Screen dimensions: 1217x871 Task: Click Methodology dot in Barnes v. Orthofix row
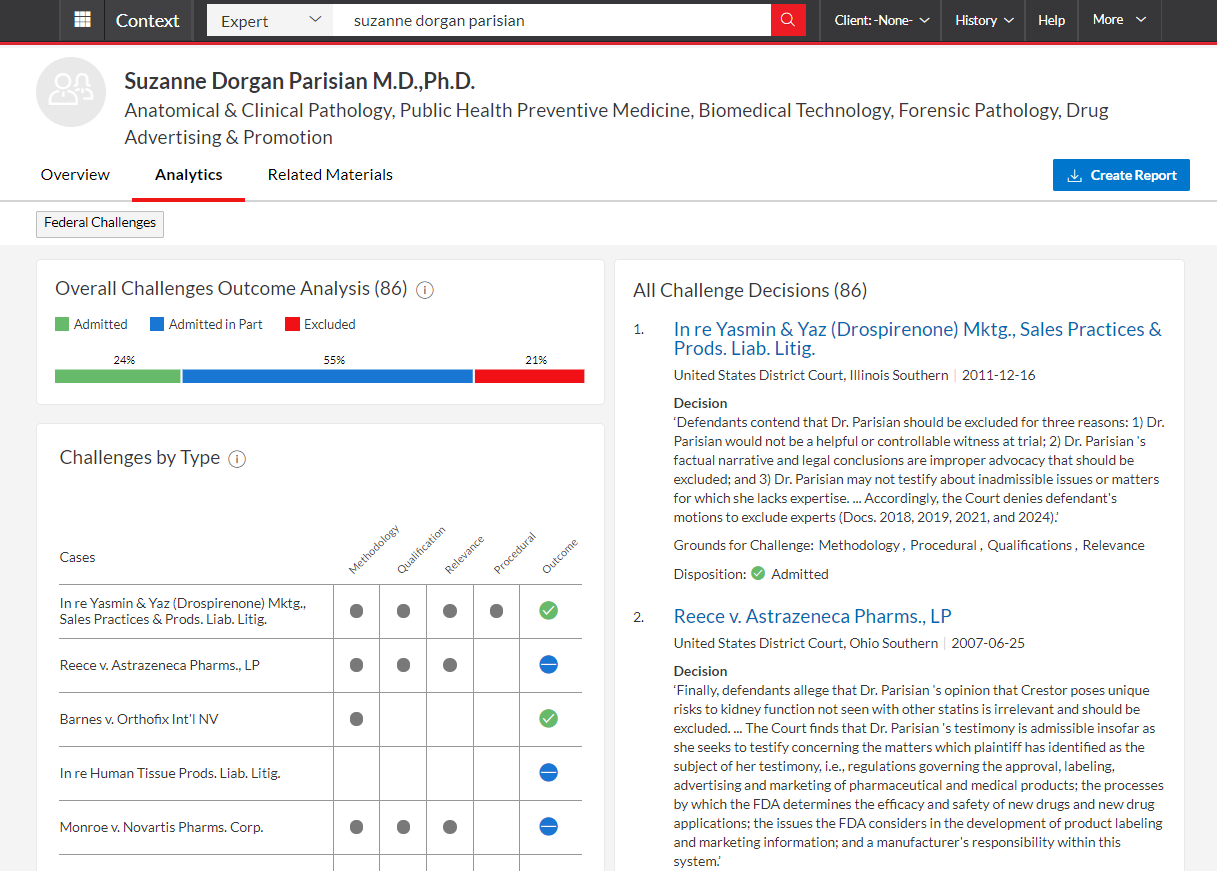coord(356,719)
